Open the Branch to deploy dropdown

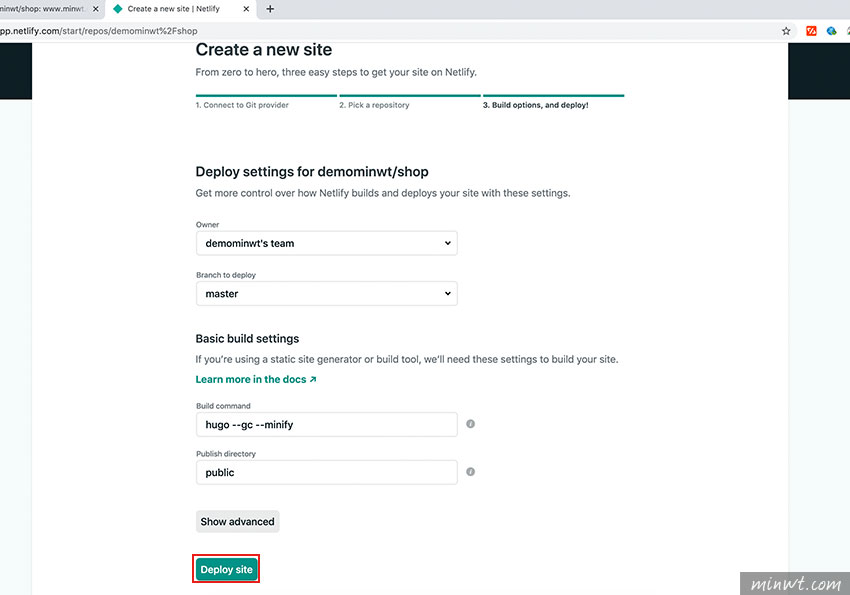coord(326,294)
